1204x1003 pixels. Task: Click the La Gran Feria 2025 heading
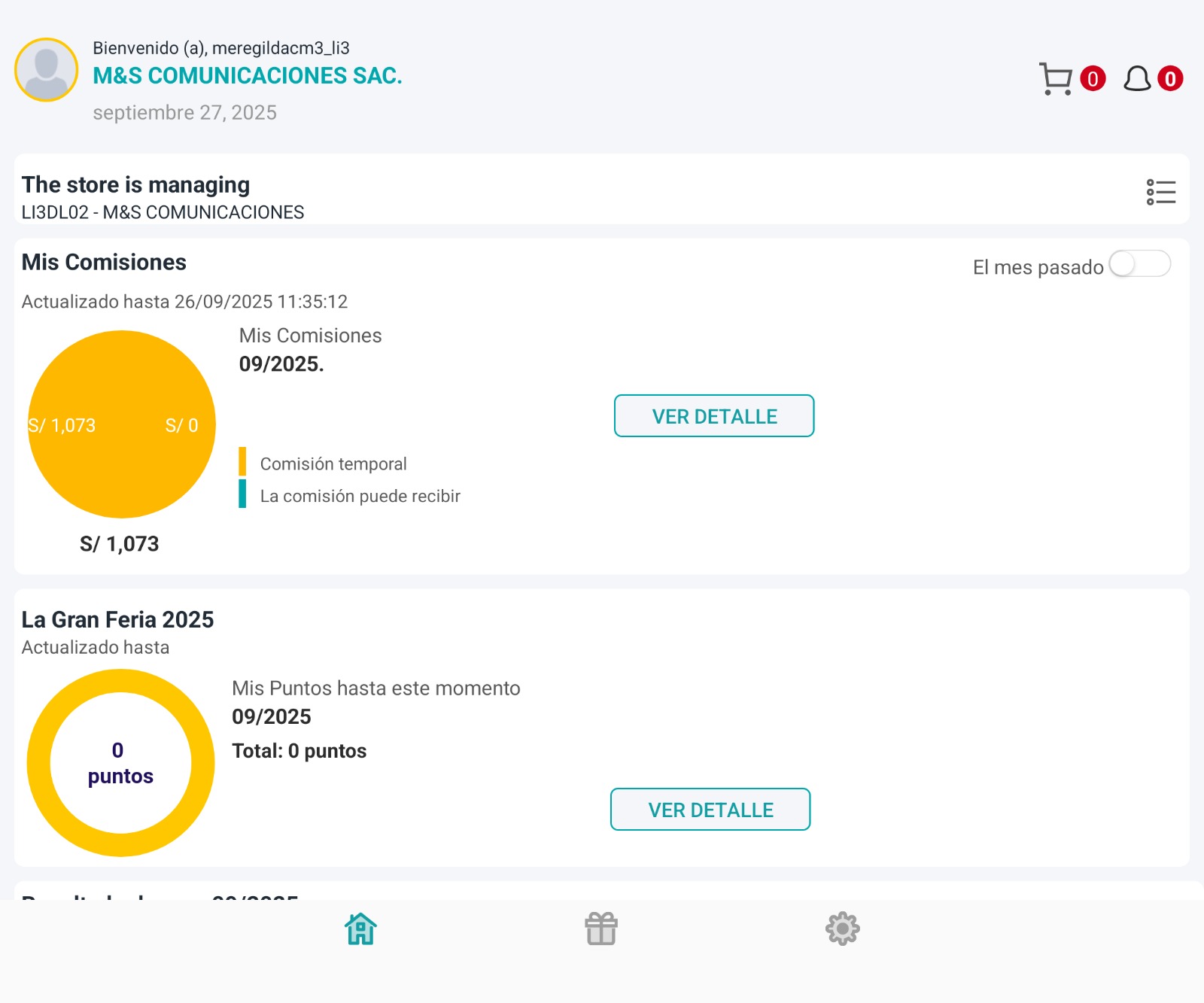[x=118, y=619]
